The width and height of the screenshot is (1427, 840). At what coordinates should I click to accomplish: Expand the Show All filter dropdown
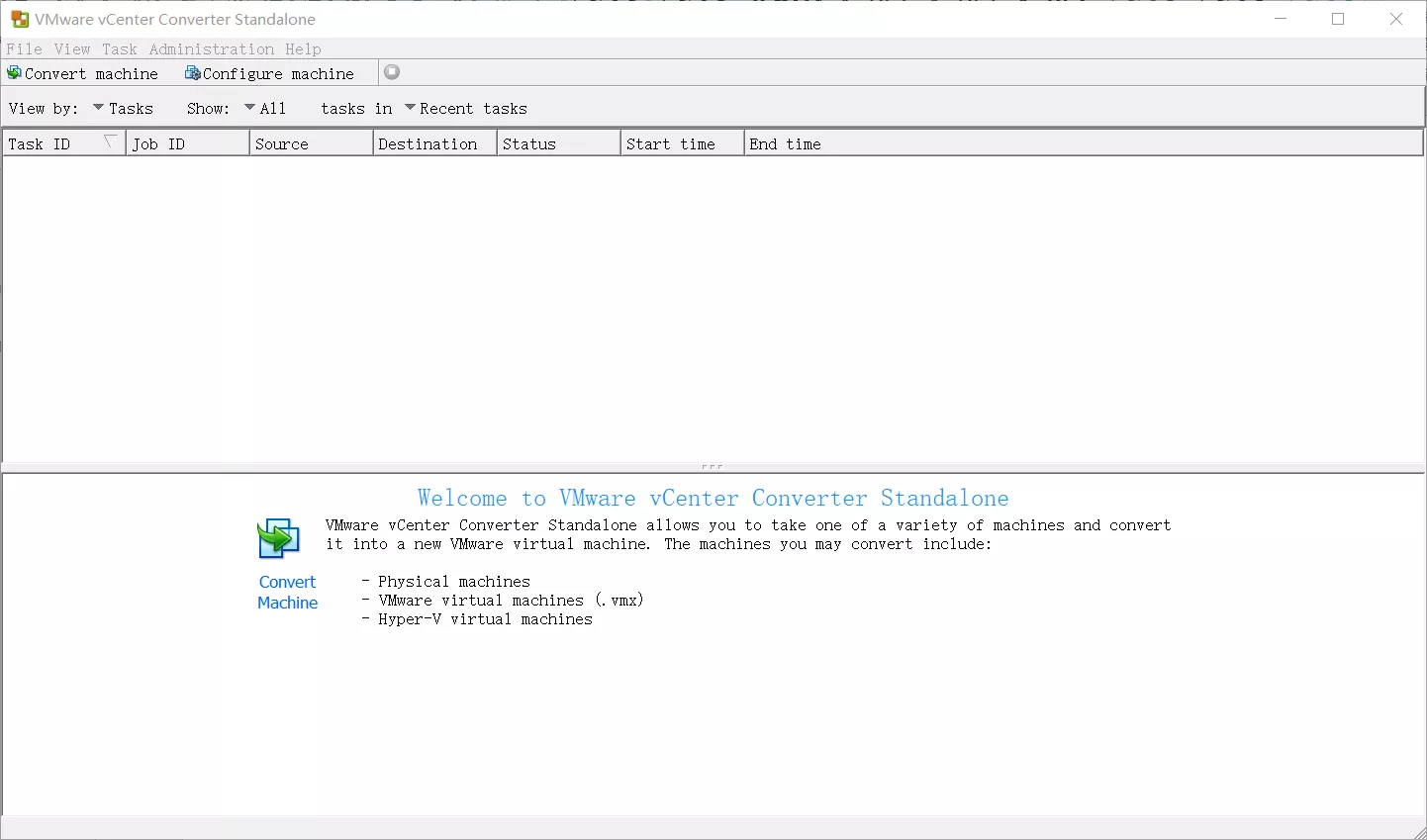265,109
